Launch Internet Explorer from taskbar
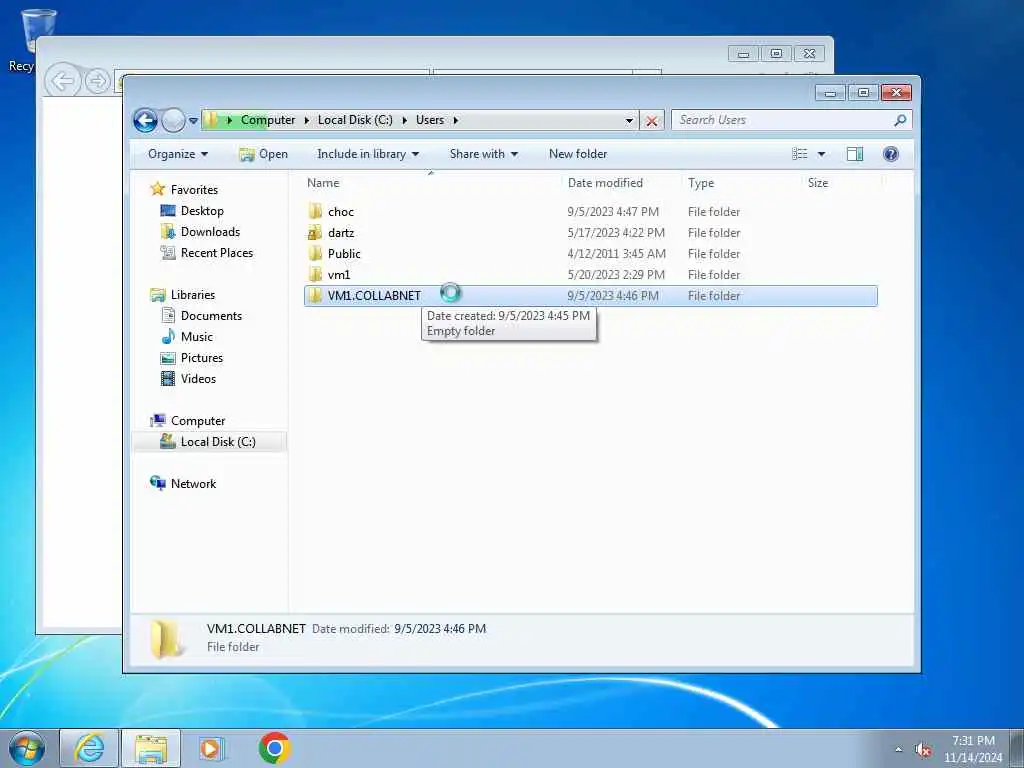 pyautogui.click(x=89, y=748)
